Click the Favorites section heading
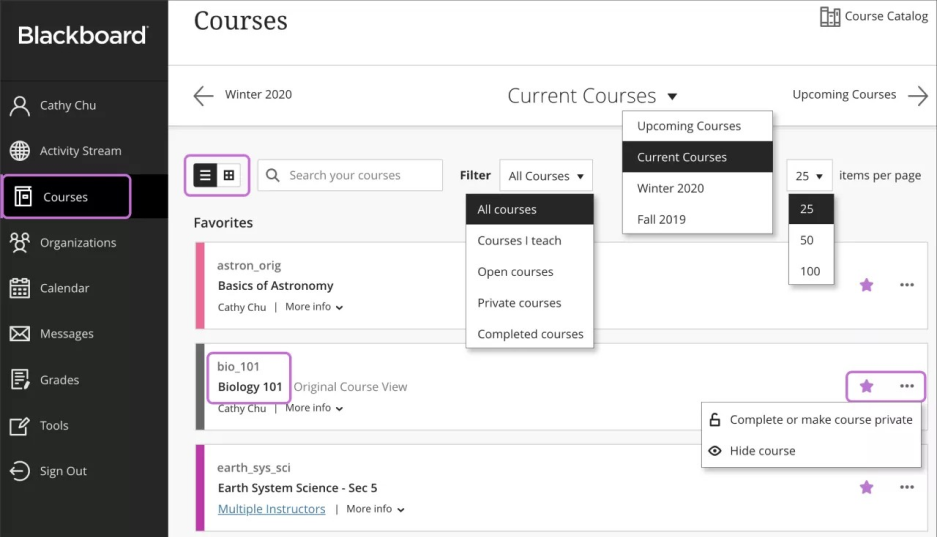Image resolution: width=937 pixels, height=537 pixels. pyautogui.click(x=223, y=223)
